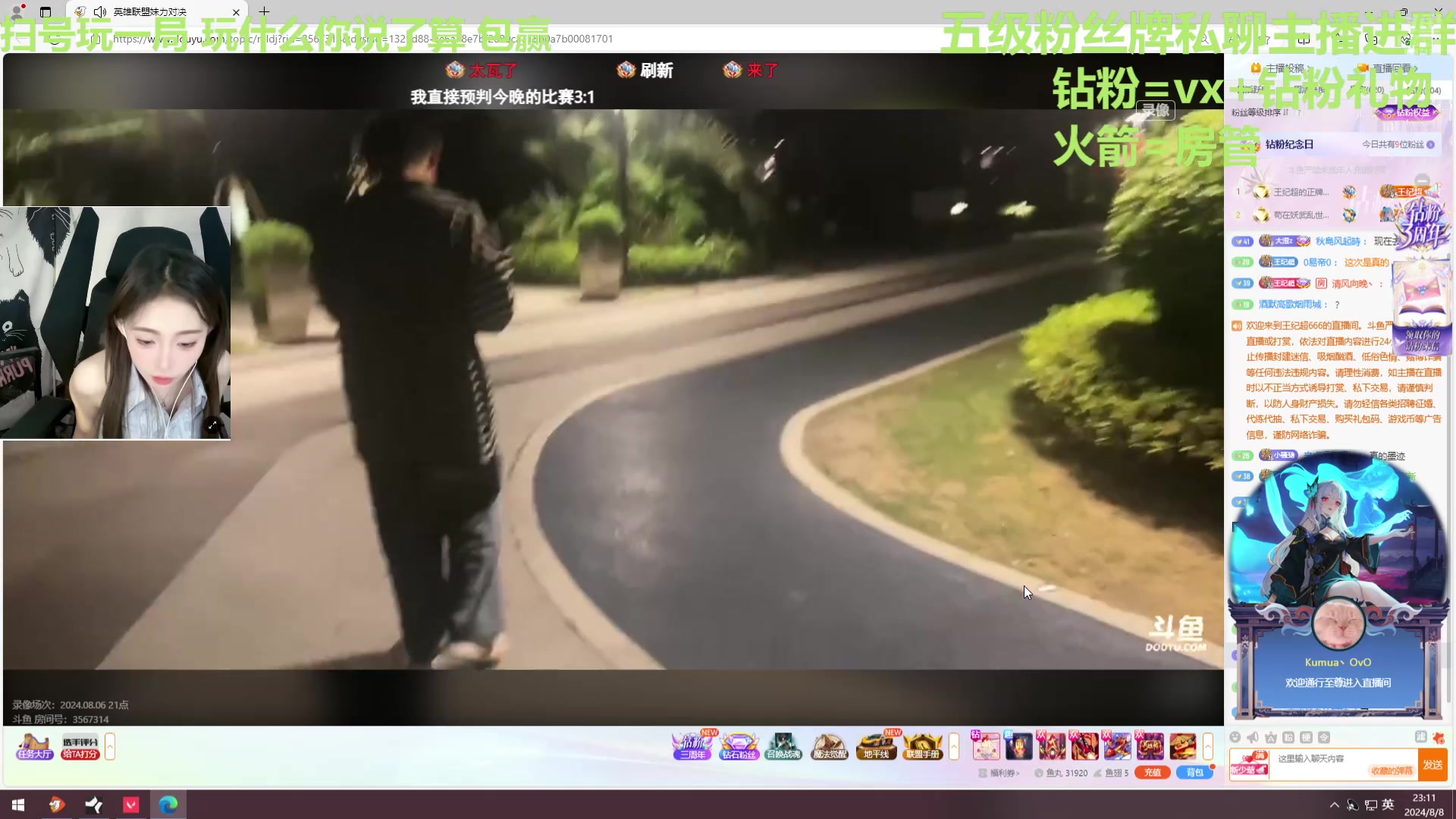Viewport: 1456px width, 819px height.
Task: Open a new browser tab
Action: [264, 11]
